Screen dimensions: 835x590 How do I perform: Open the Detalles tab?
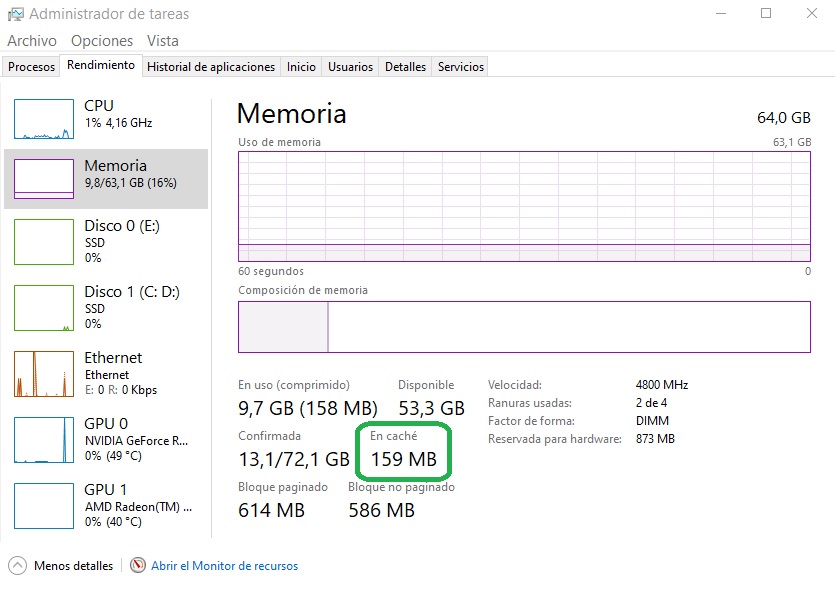click(x=405, y=67)
